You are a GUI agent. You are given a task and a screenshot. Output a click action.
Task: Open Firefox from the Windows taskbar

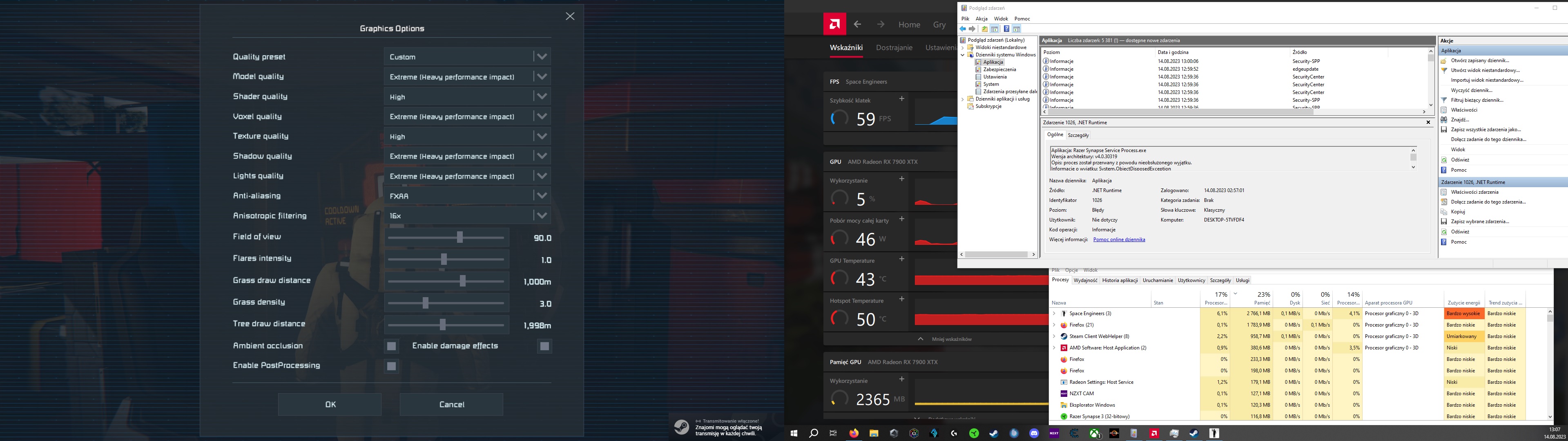pos(854,433)
